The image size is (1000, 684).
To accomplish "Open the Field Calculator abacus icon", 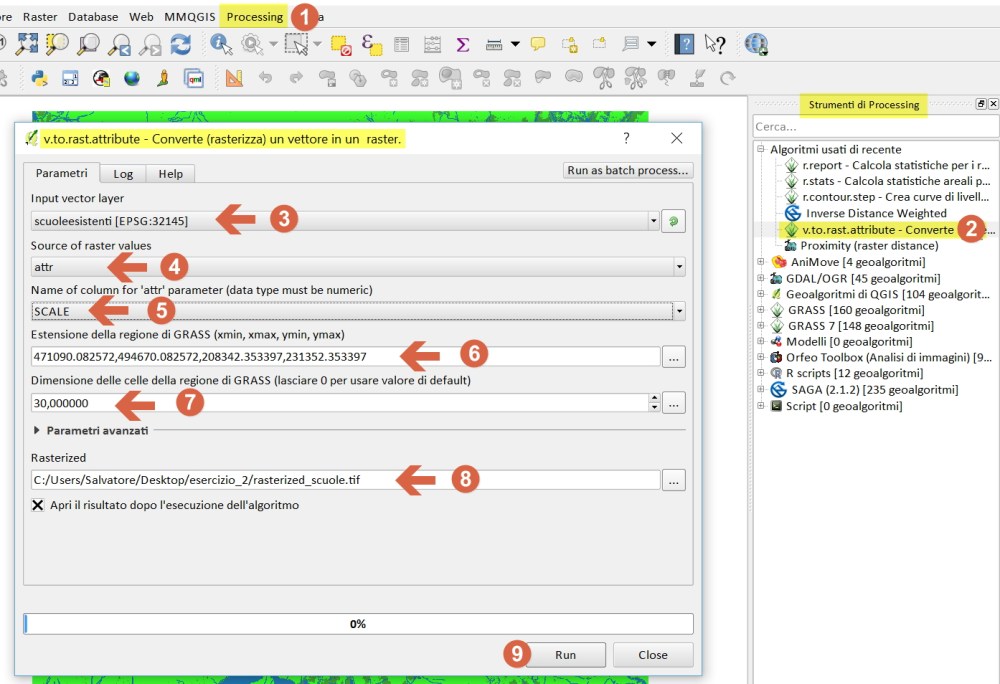I will [x=433, y=44].
